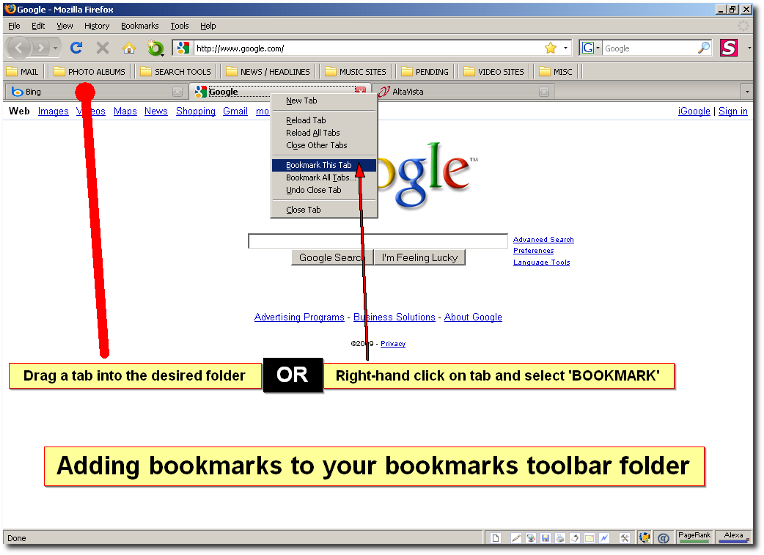The width and height of the screenshot is (764, 555).
Task: Click the Google search box in the toolbar
Action: (x=649, y=48)
